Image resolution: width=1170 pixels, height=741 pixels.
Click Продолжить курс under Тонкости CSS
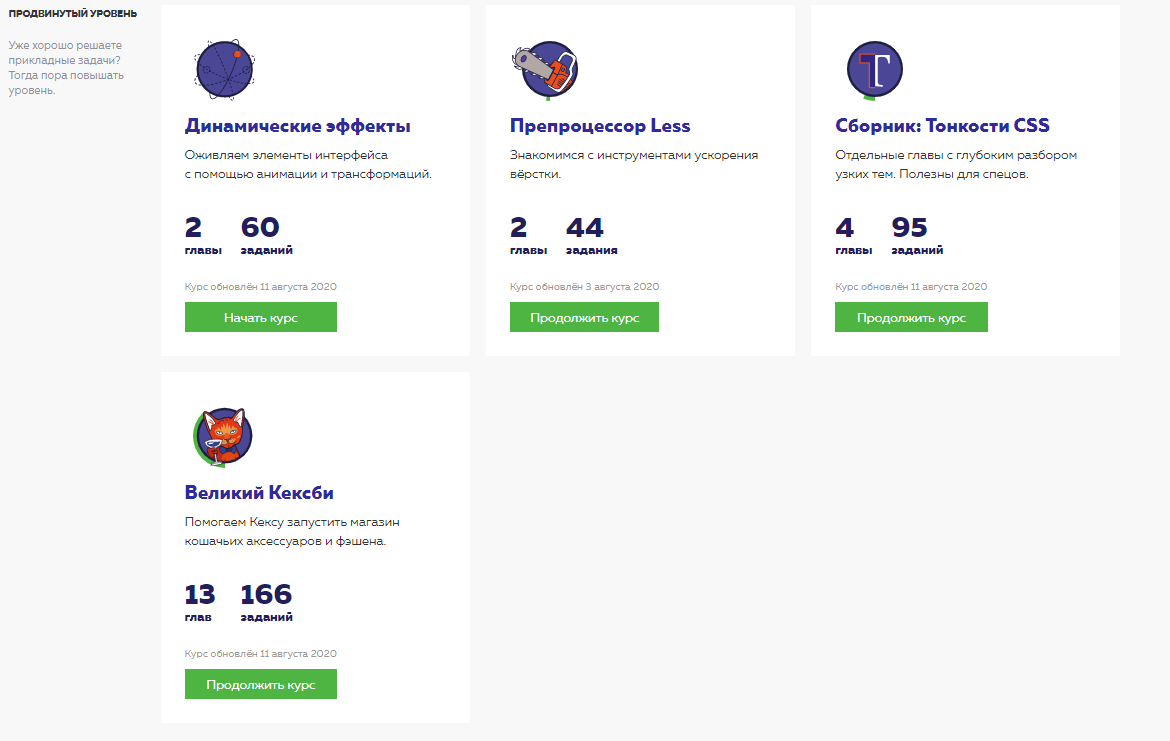(911, 317)
